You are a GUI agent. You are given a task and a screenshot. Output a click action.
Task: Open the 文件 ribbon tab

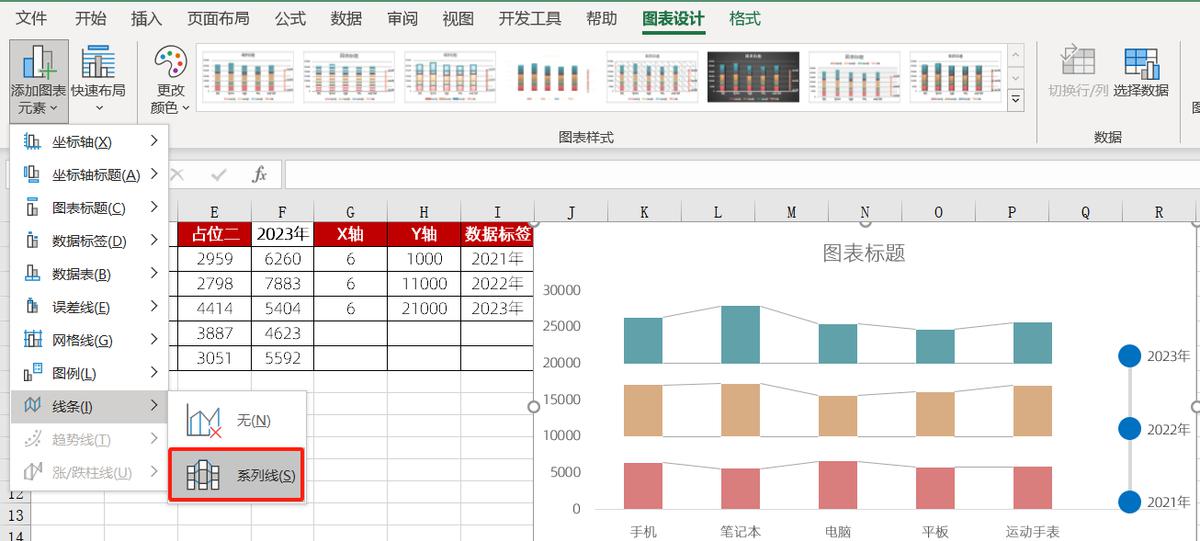pyautogui.click(x=32, y=19)
